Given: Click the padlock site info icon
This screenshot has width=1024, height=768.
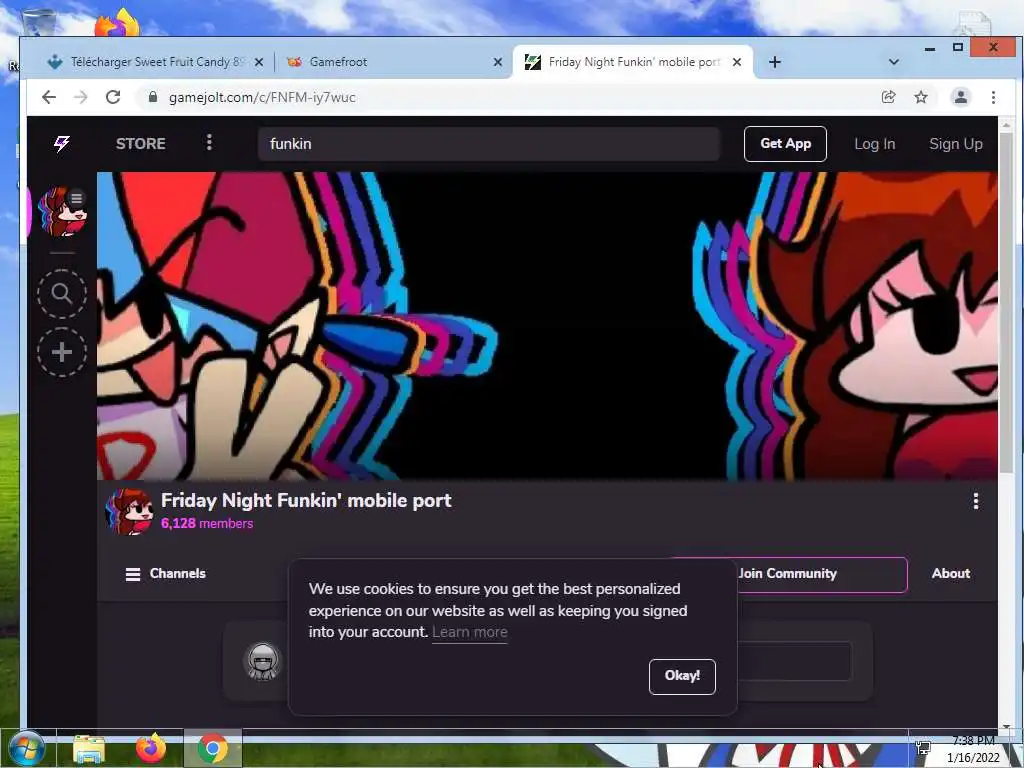Looking at the screenshot, I should pyautogui.click(x=153, y=97).
